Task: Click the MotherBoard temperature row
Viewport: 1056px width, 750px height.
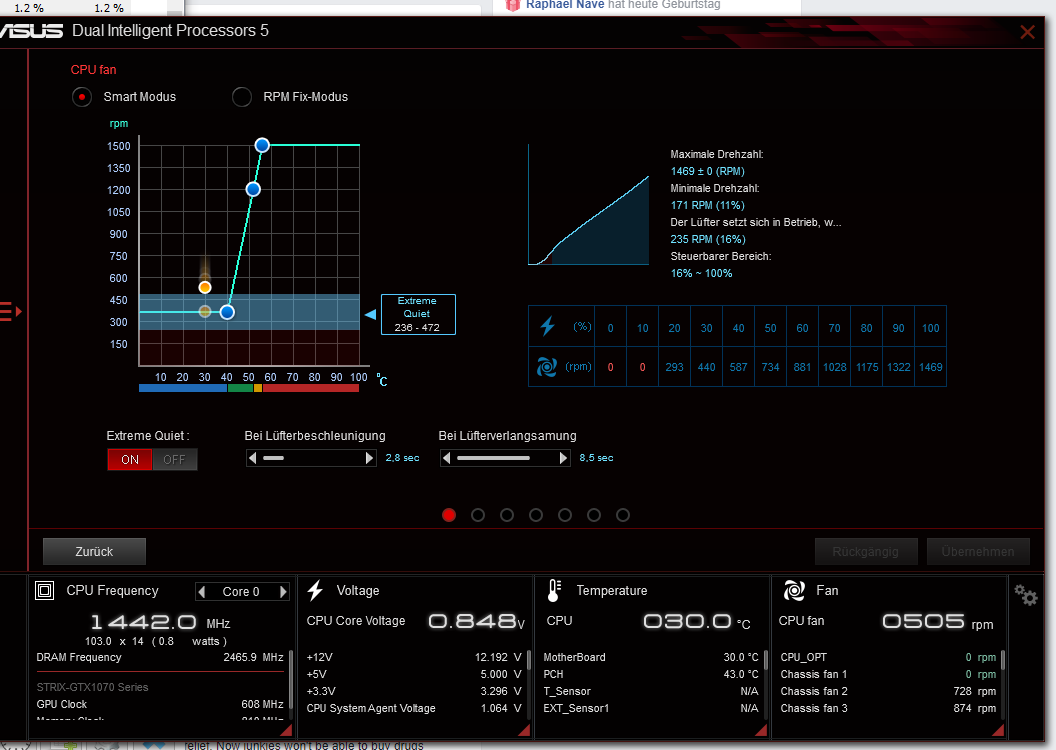Action: click(x=651, y=657)
